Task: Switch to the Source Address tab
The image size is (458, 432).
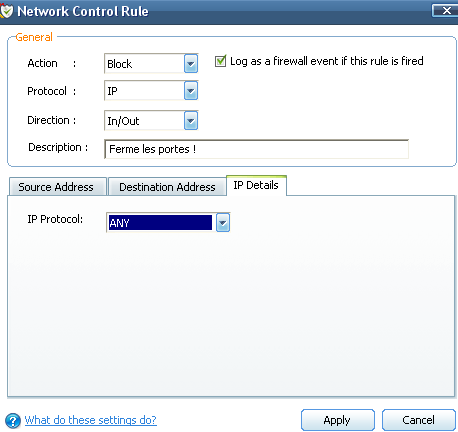Action: tap(58, 187)
